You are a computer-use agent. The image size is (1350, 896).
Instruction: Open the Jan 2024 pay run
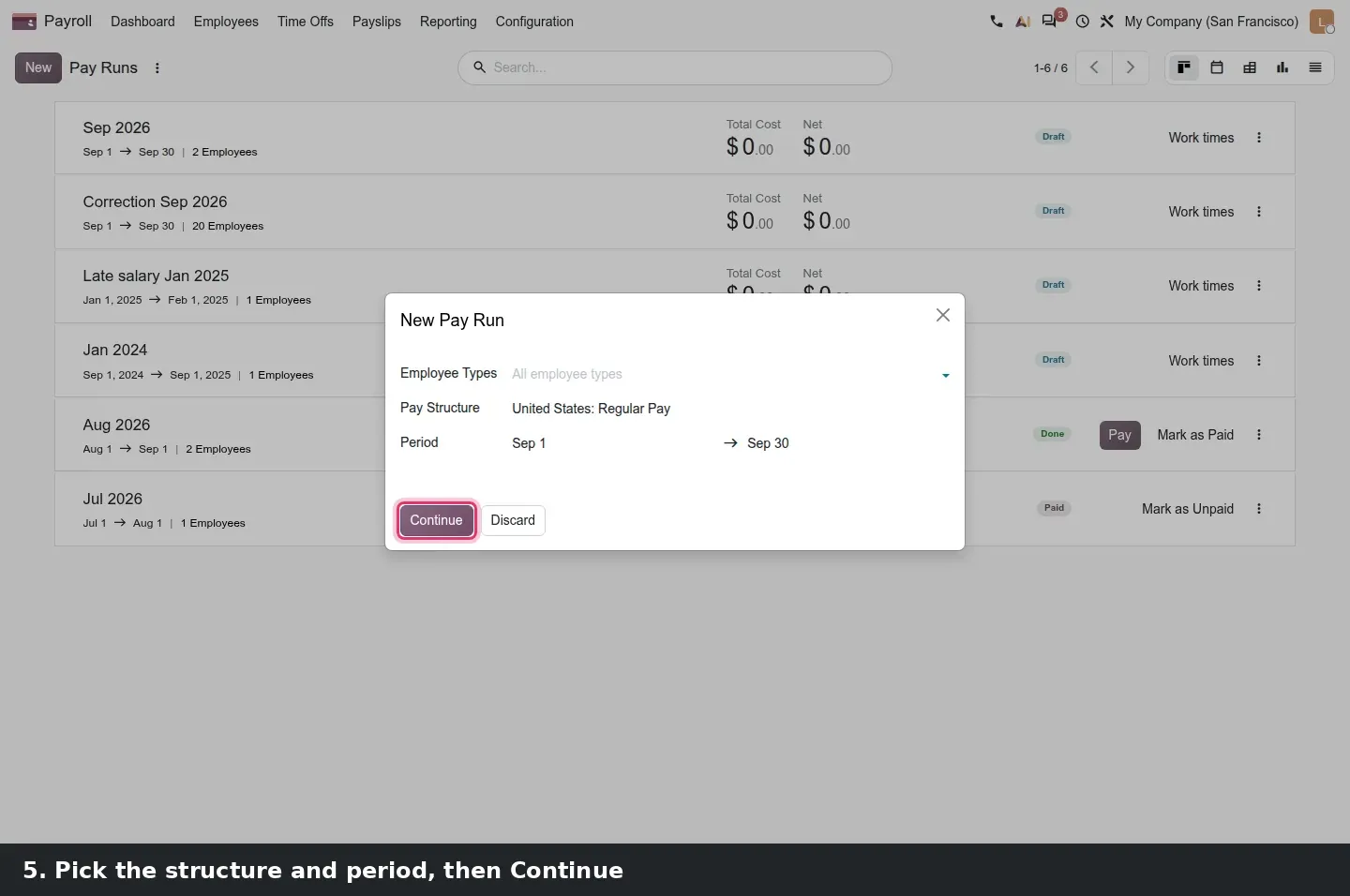click(114, 350)
